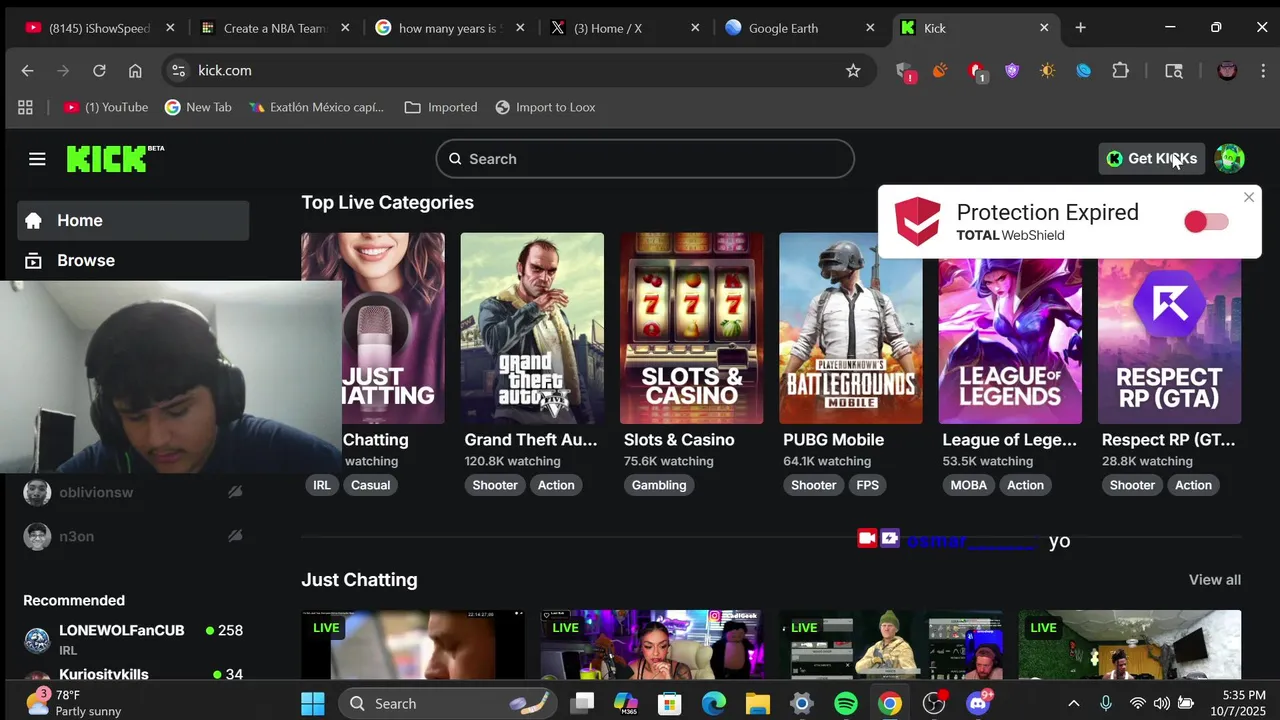1280x720 pixels.
Task: Switch to the how many years Google tab
Action: 447,28
